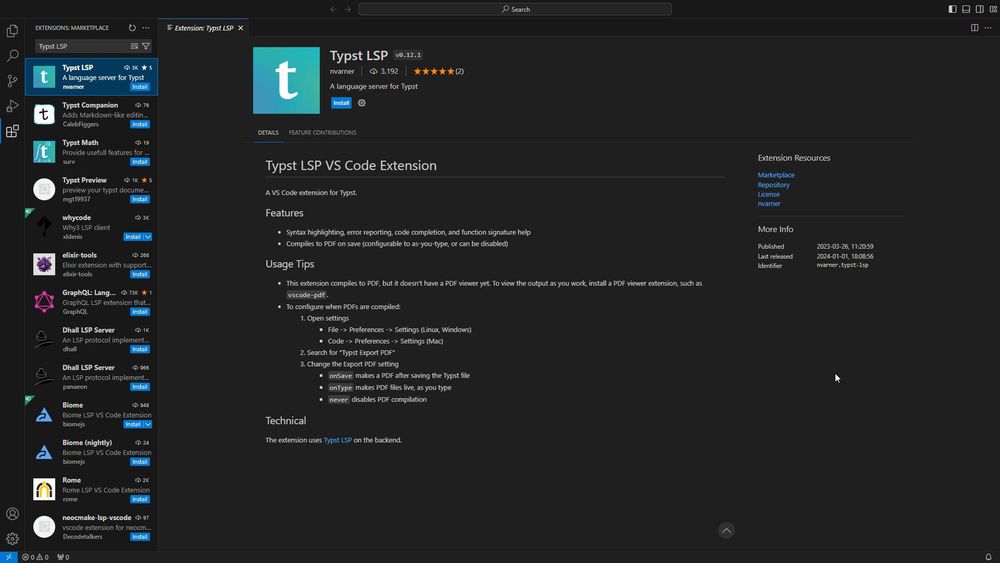Image resolution: width=1000 pixels, height=563 pixels.
Task: Open the Explorer view in activity bar
Action: [x=12, y=30]
